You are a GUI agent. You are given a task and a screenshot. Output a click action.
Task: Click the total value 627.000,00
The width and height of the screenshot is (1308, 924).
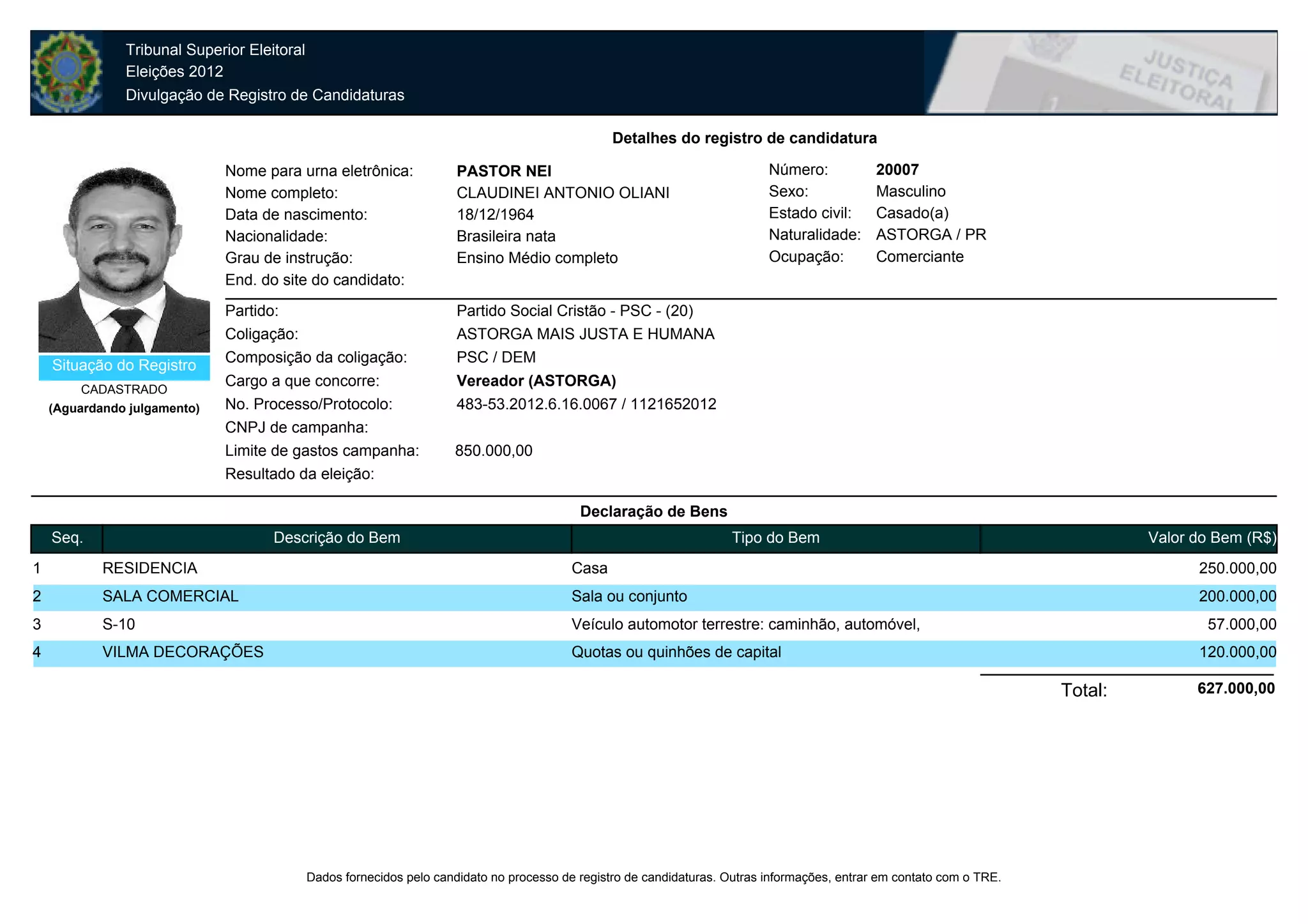1236,688
